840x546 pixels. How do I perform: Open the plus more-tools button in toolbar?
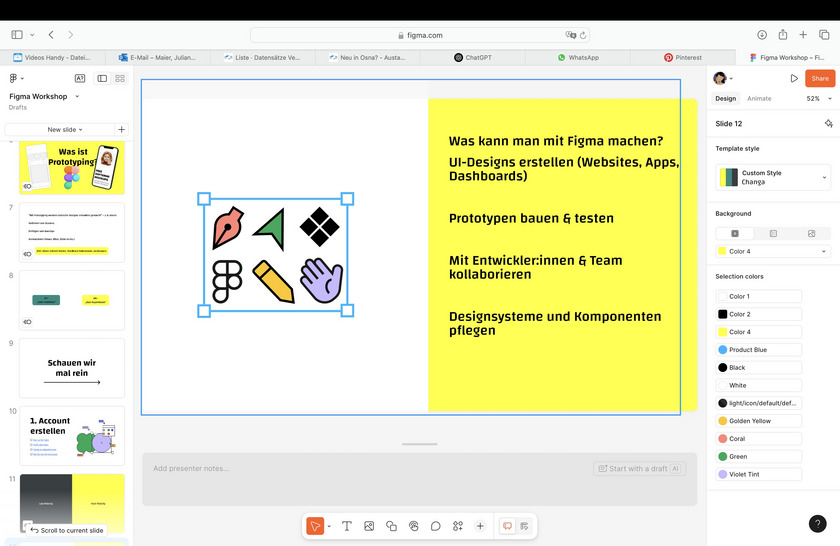[480, 526]
